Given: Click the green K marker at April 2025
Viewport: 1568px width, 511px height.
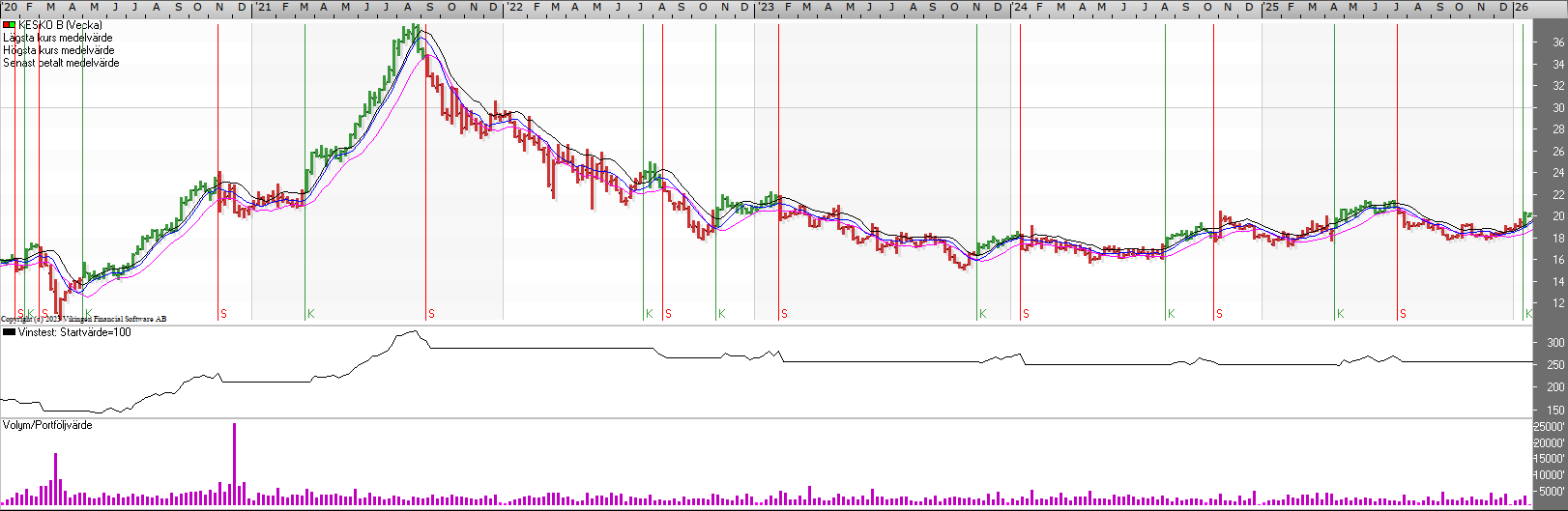Looking at the screenshot, I should [1340, 314].
